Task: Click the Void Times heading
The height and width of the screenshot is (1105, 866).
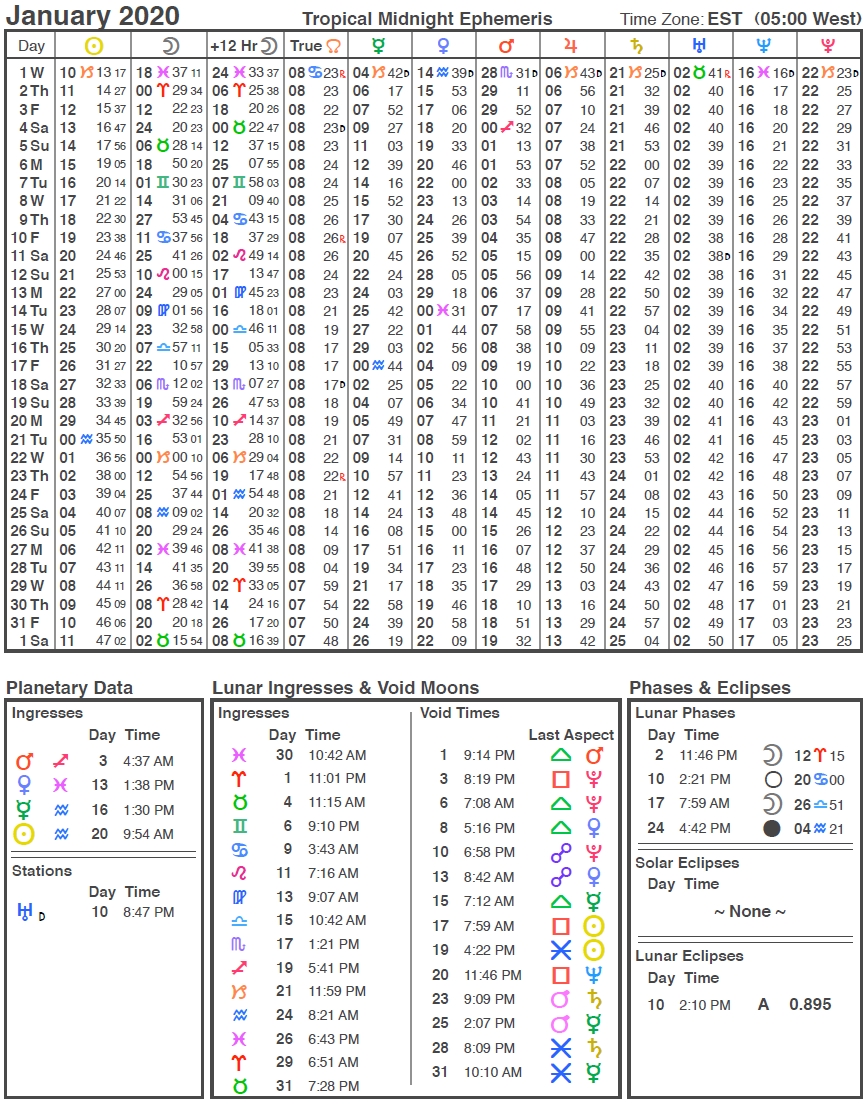Action: (459, 713)
